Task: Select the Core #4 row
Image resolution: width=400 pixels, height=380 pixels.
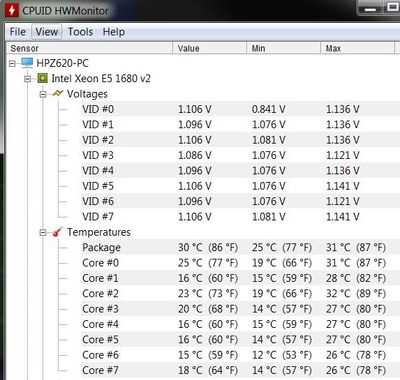Action: pyautogui.click(x=240, y=324)
